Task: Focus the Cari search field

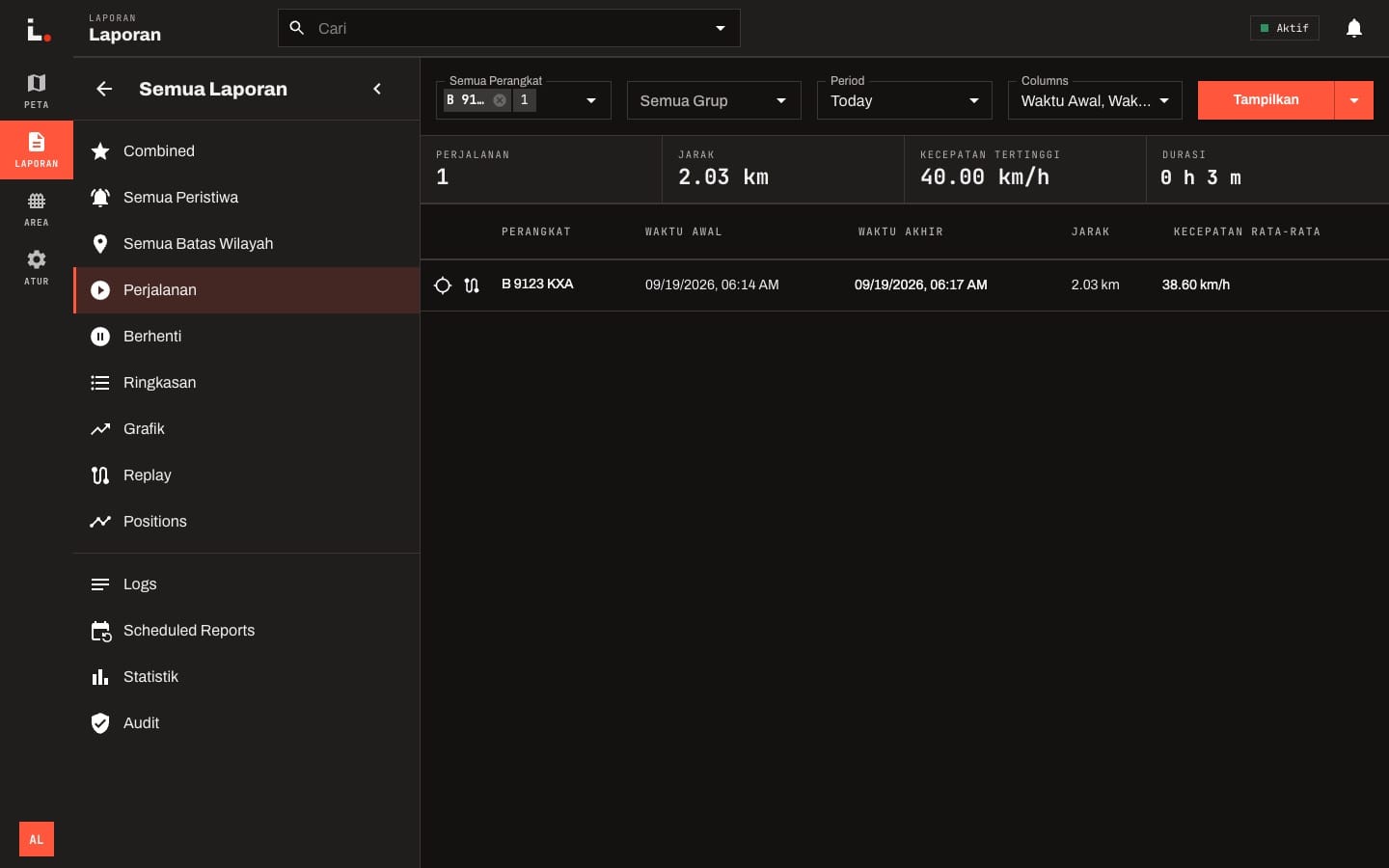Action: [x=509, y=28]
